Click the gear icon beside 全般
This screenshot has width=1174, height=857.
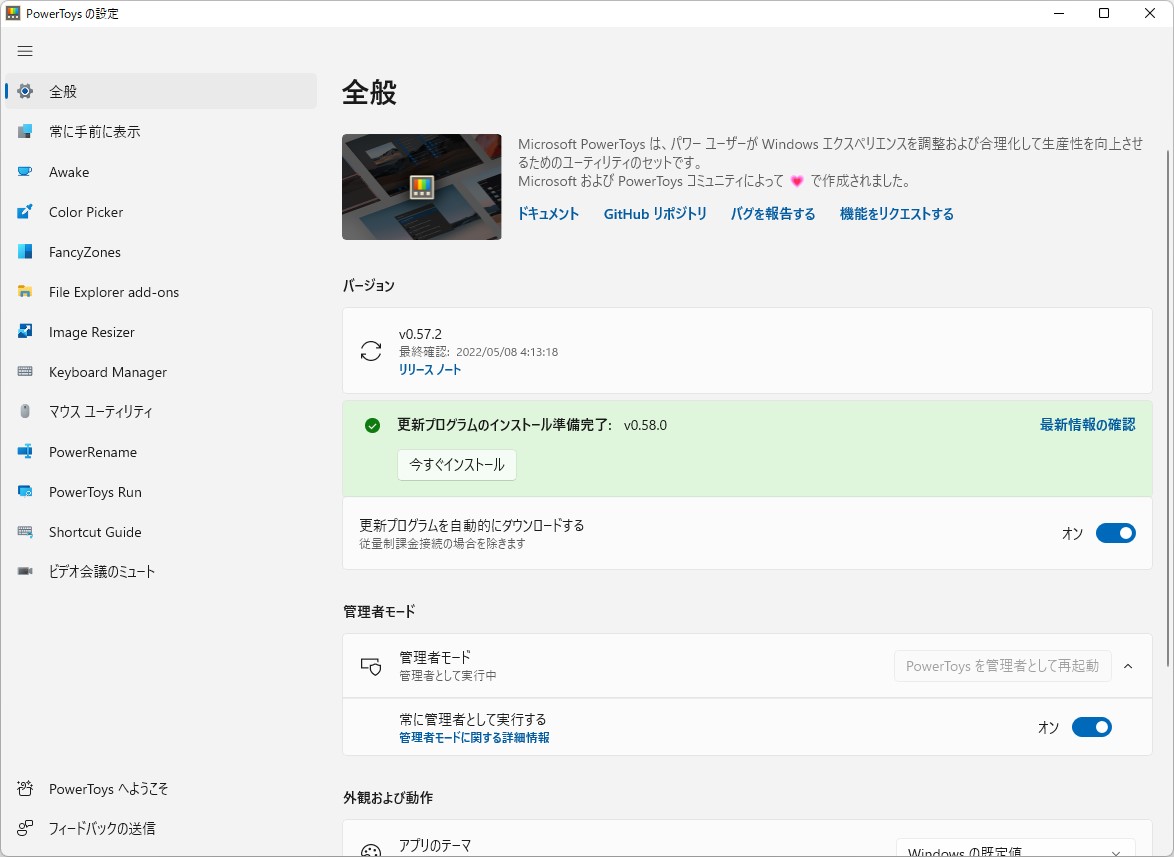25,91
